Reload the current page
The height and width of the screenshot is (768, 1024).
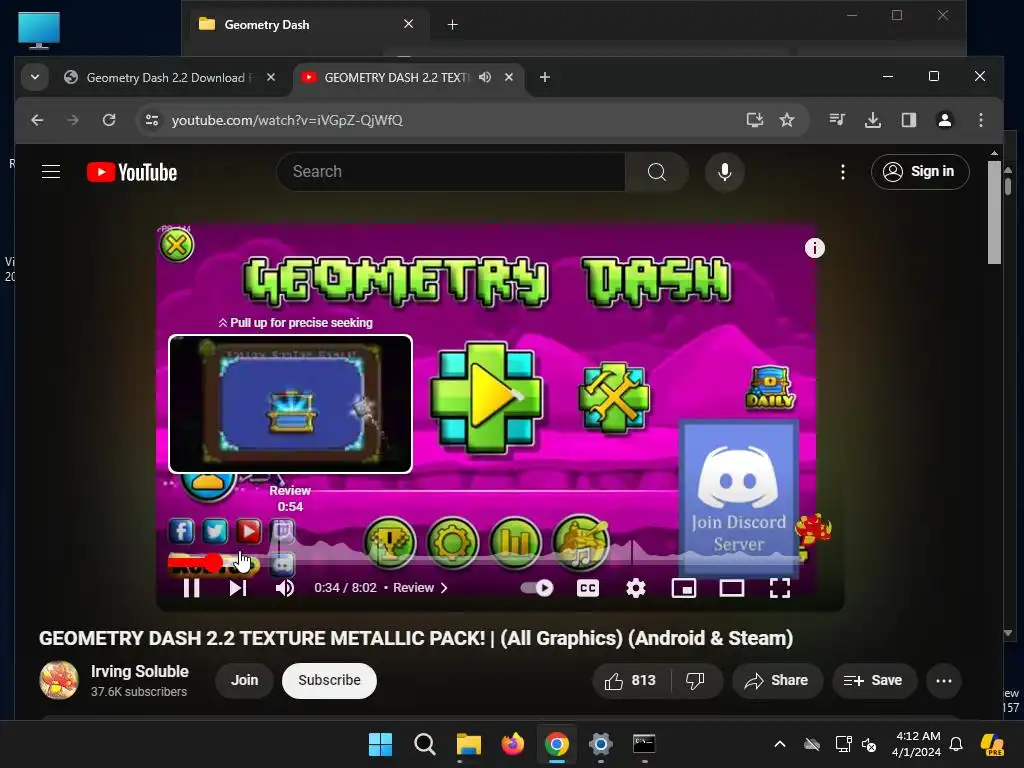[x=109, y=120]
